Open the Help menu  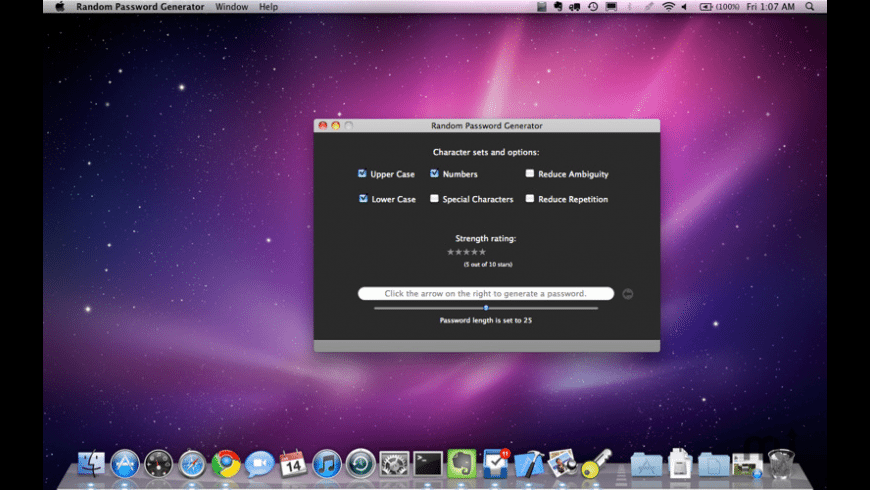268,7
